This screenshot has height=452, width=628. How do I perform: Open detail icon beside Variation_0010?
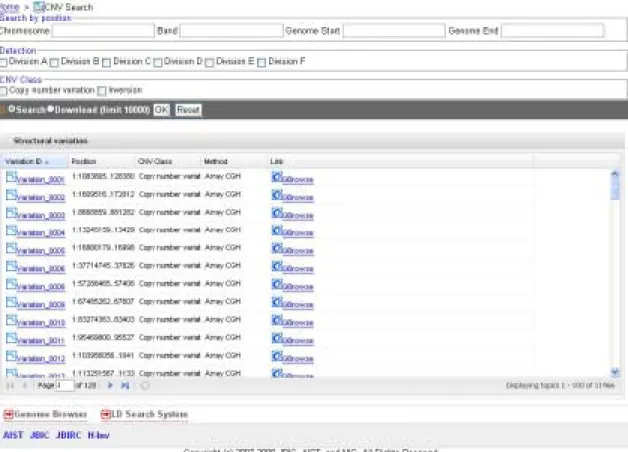coord(11,320)
